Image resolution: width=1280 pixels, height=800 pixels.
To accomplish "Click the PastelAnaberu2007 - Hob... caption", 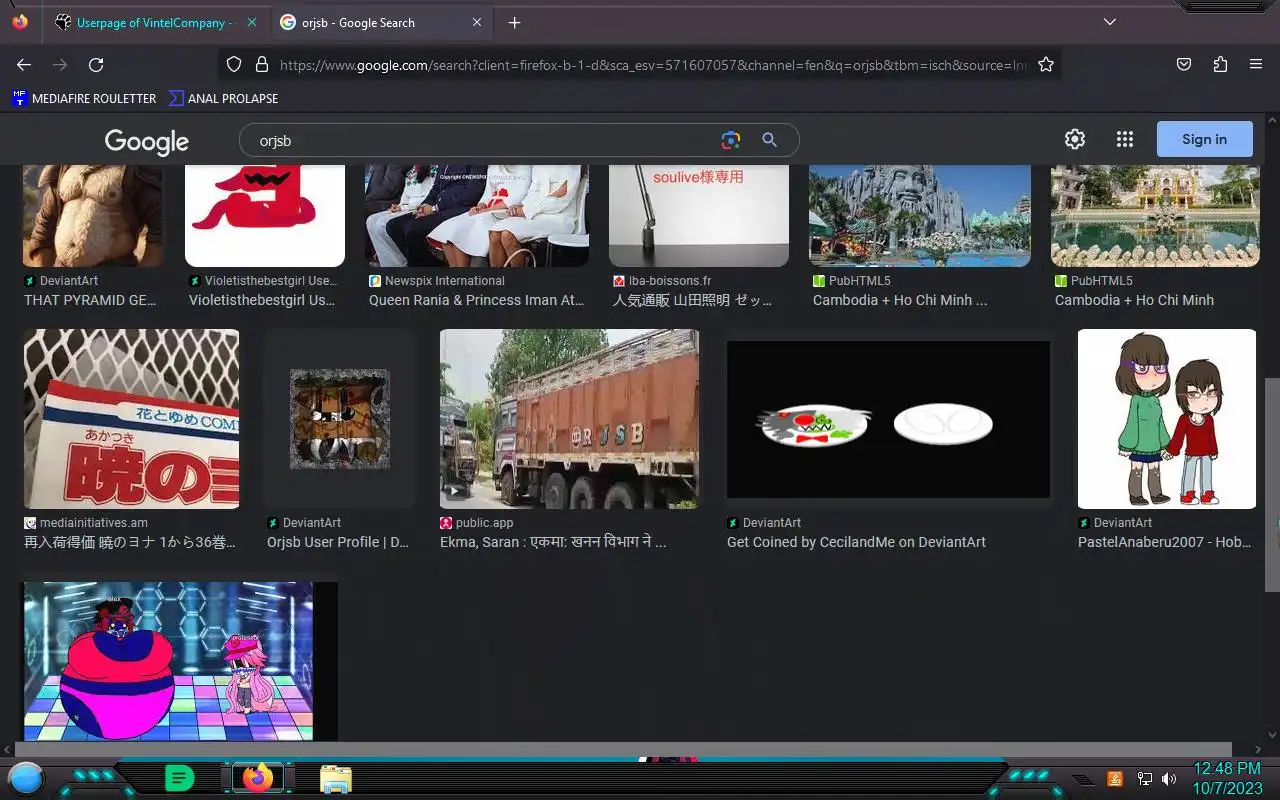I will [x=1165, y=542].
